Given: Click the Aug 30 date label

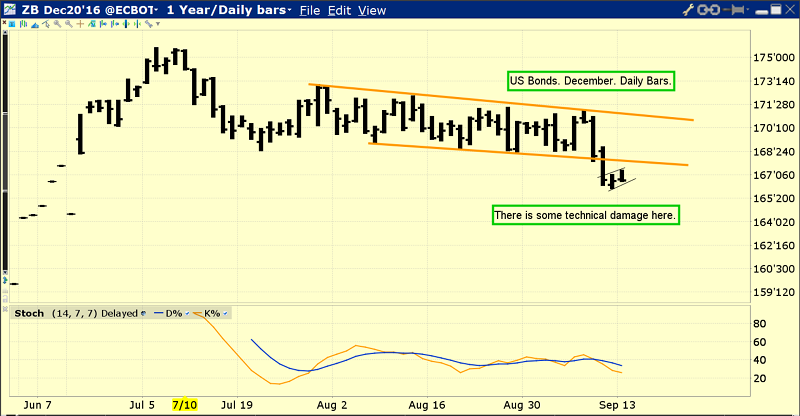Looking at the screenshot, I should click(521, 405).
